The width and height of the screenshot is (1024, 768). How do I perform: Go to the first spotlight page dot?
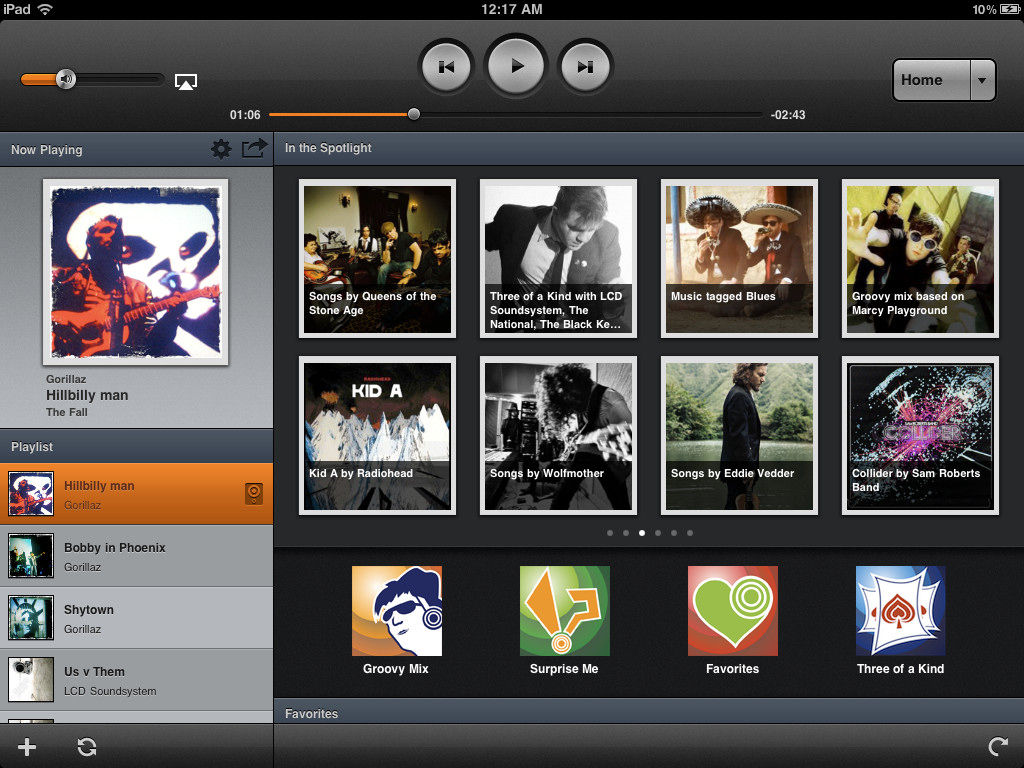point(610,533)
